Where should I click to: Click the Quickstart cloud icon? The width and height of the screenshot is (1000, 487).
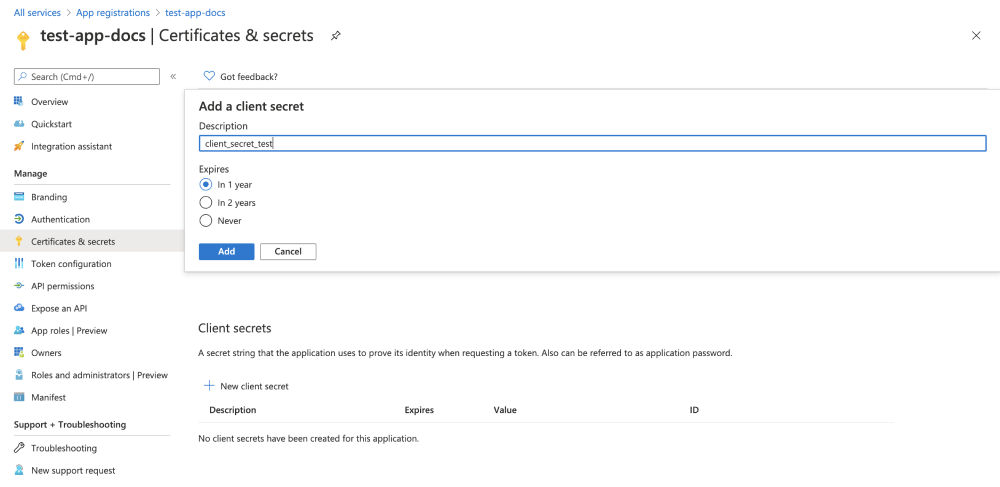tap(19, 124)
